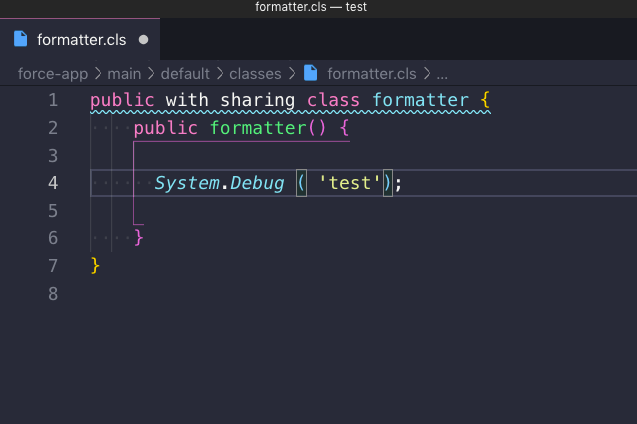Image resolution: width=637 pixels, height=424 pixels.
Task: Click line number 4 in gutter
Action: [x=53, y=183]
